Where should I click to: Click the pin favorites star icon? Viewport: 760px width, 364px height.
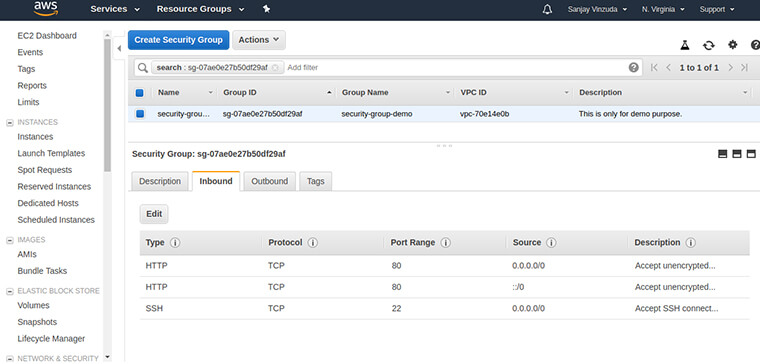point(266,9)
